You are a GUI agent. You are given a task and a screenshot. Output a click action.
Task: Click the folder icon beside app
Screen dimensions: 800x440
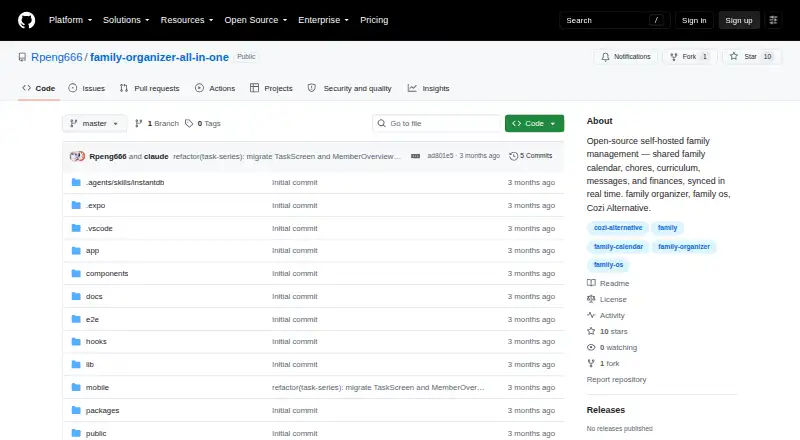[76, 251]
